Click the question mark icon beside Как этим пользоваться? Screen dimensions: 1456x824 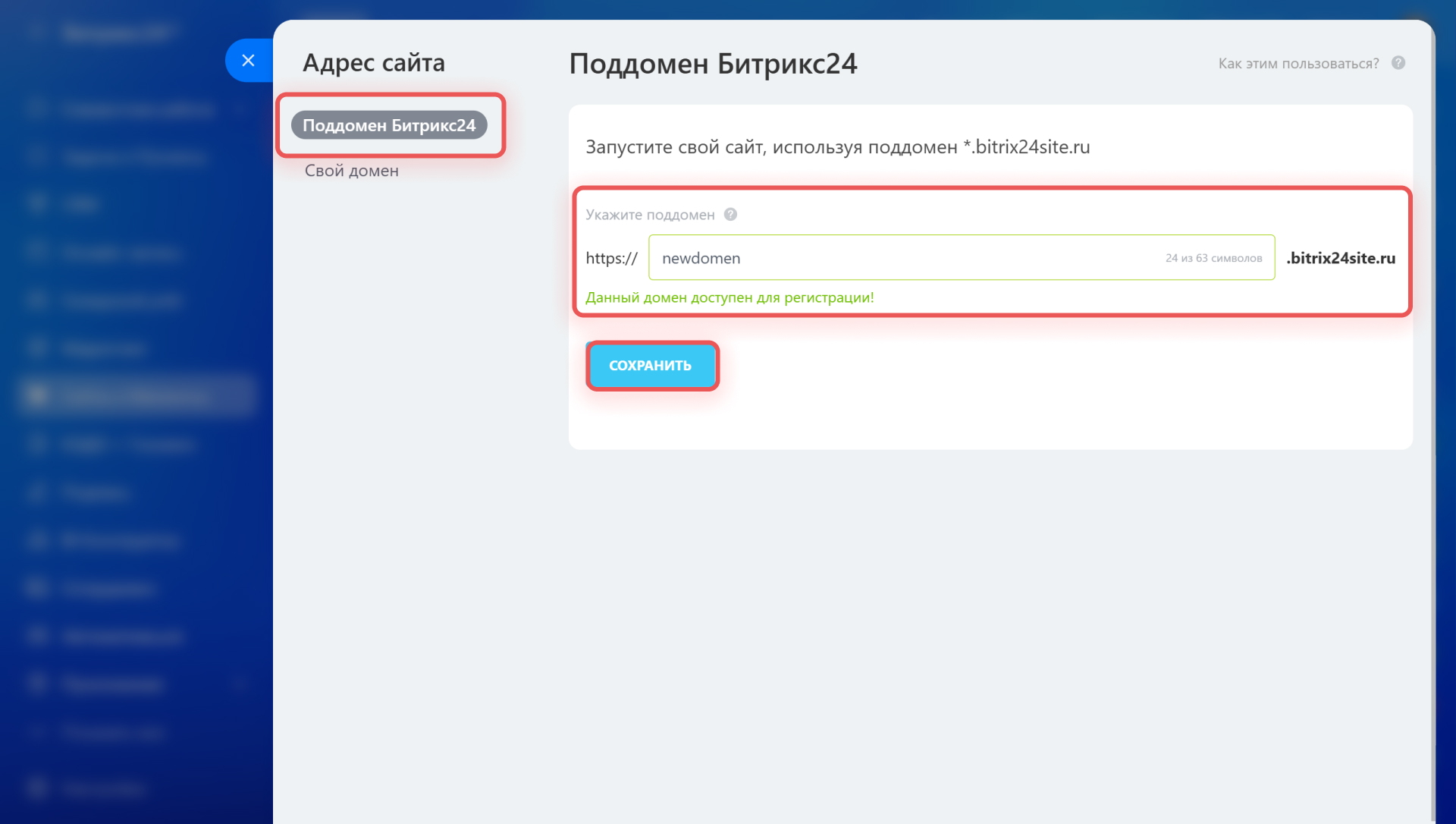pyautogui.click(x=1398, y=63)
